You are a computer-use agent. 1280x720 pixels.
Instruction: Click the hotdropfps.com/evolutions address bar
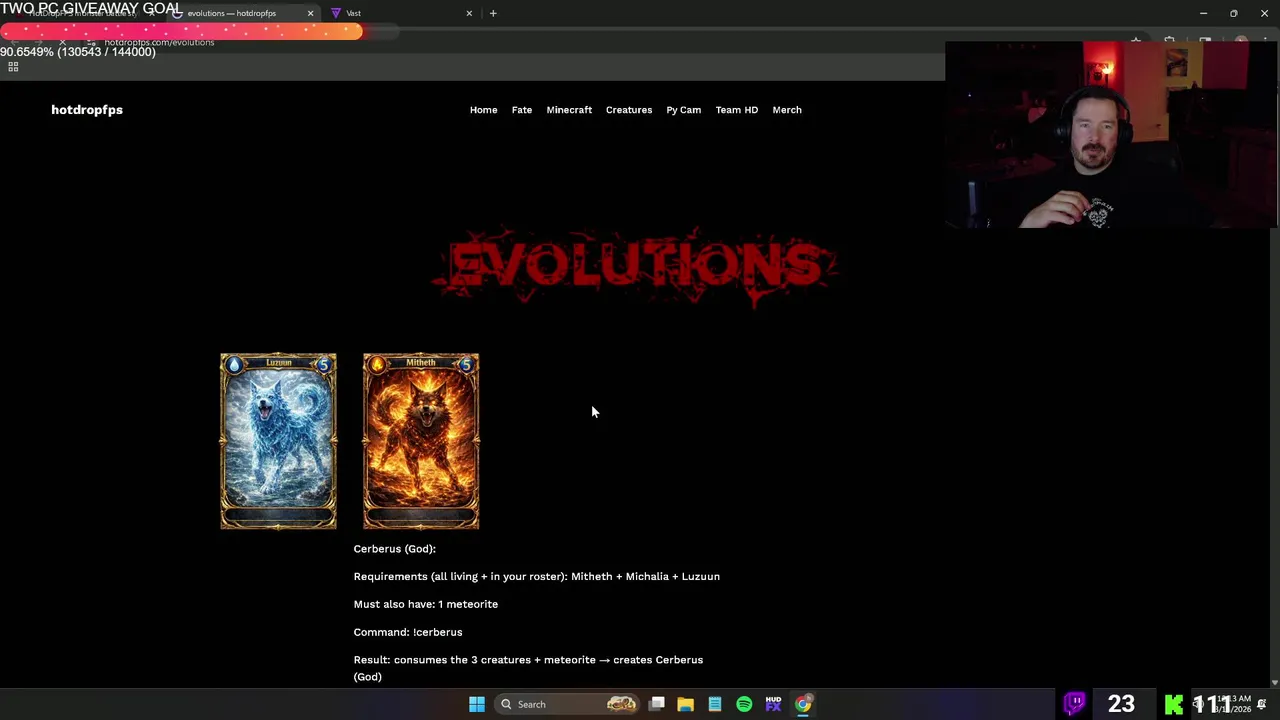158,43
